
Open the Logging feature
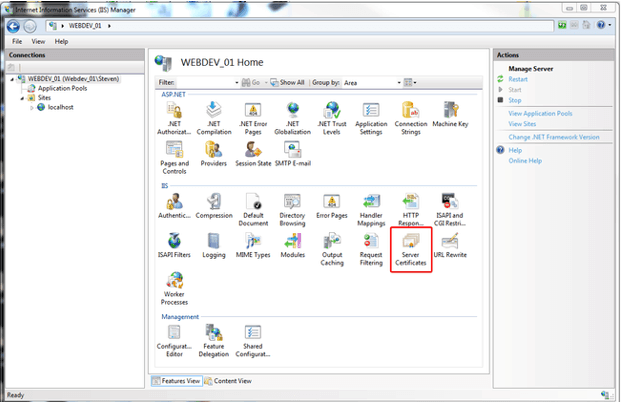coord(214,245)
